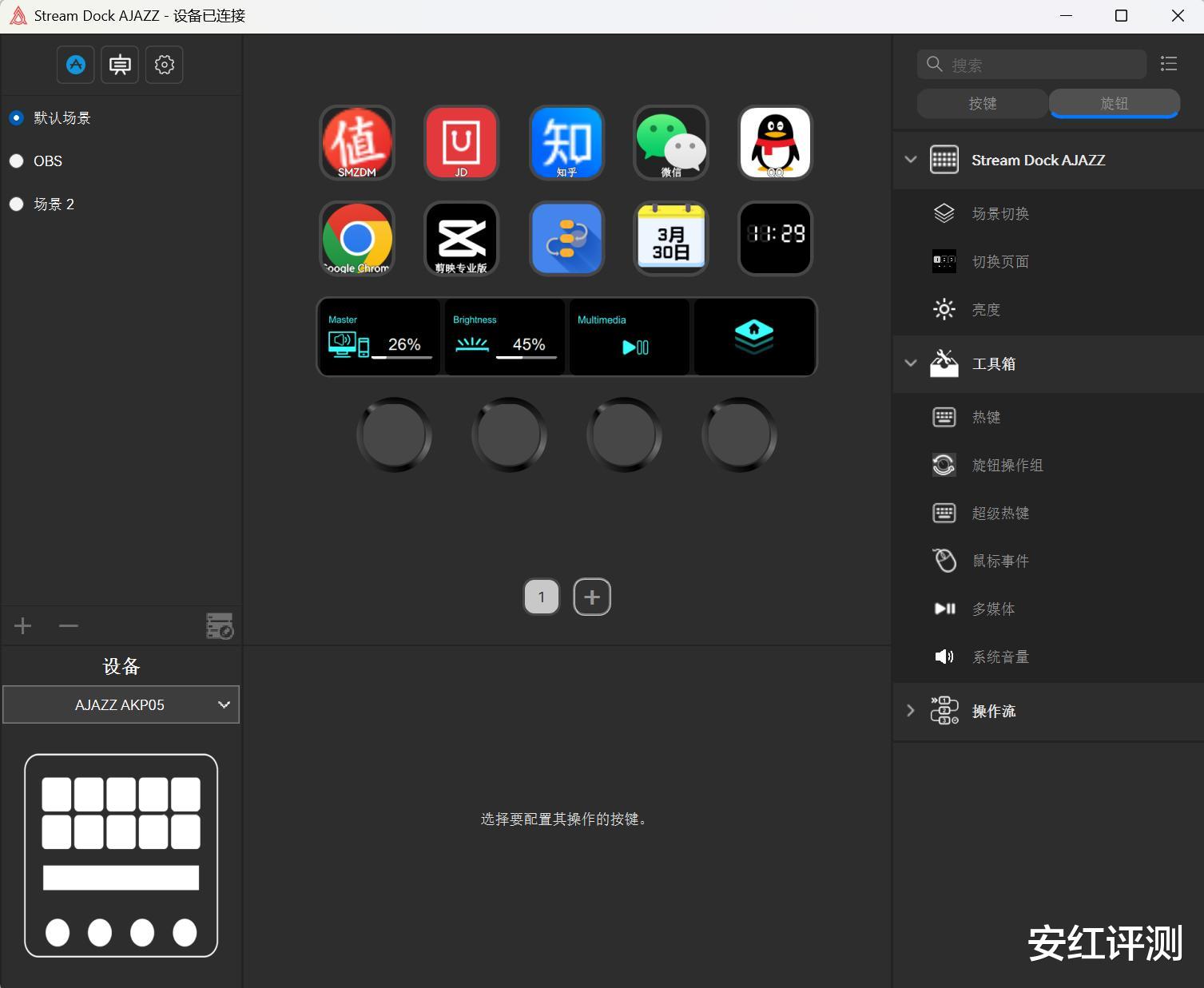Expand the 操作流 group
Screen dimensions: 1204x988
pos(911,711)
